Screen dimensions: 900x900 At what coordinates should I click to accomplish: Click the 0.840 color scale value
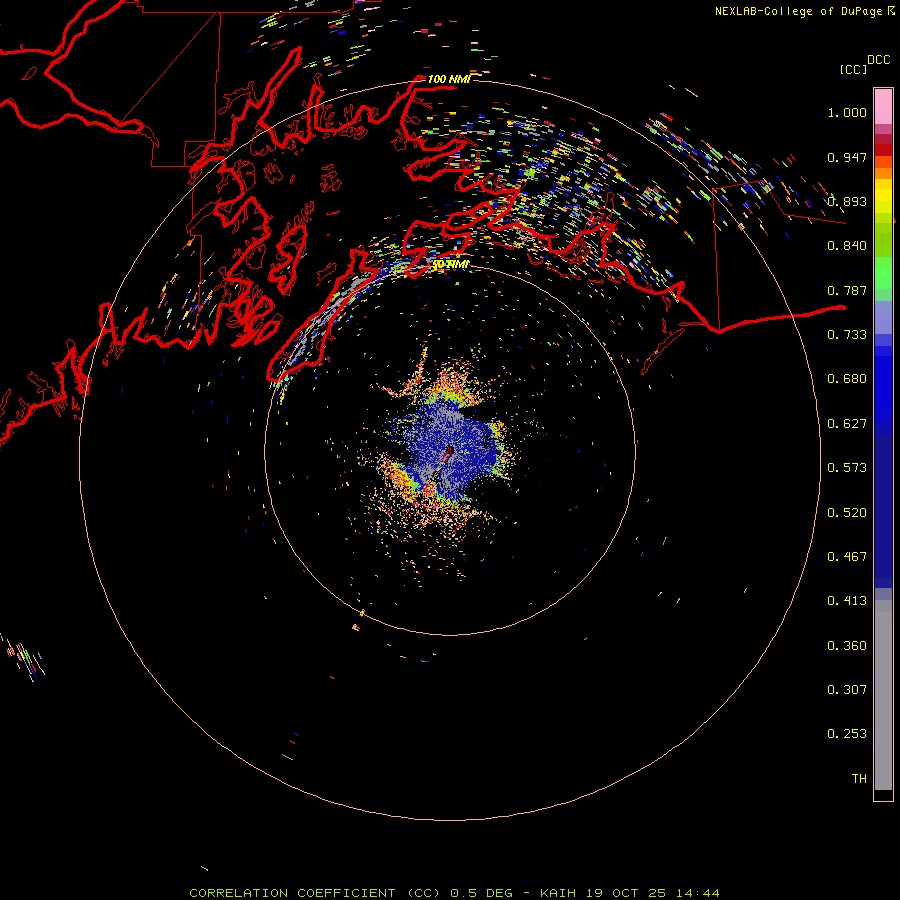(x=847, y=246)
